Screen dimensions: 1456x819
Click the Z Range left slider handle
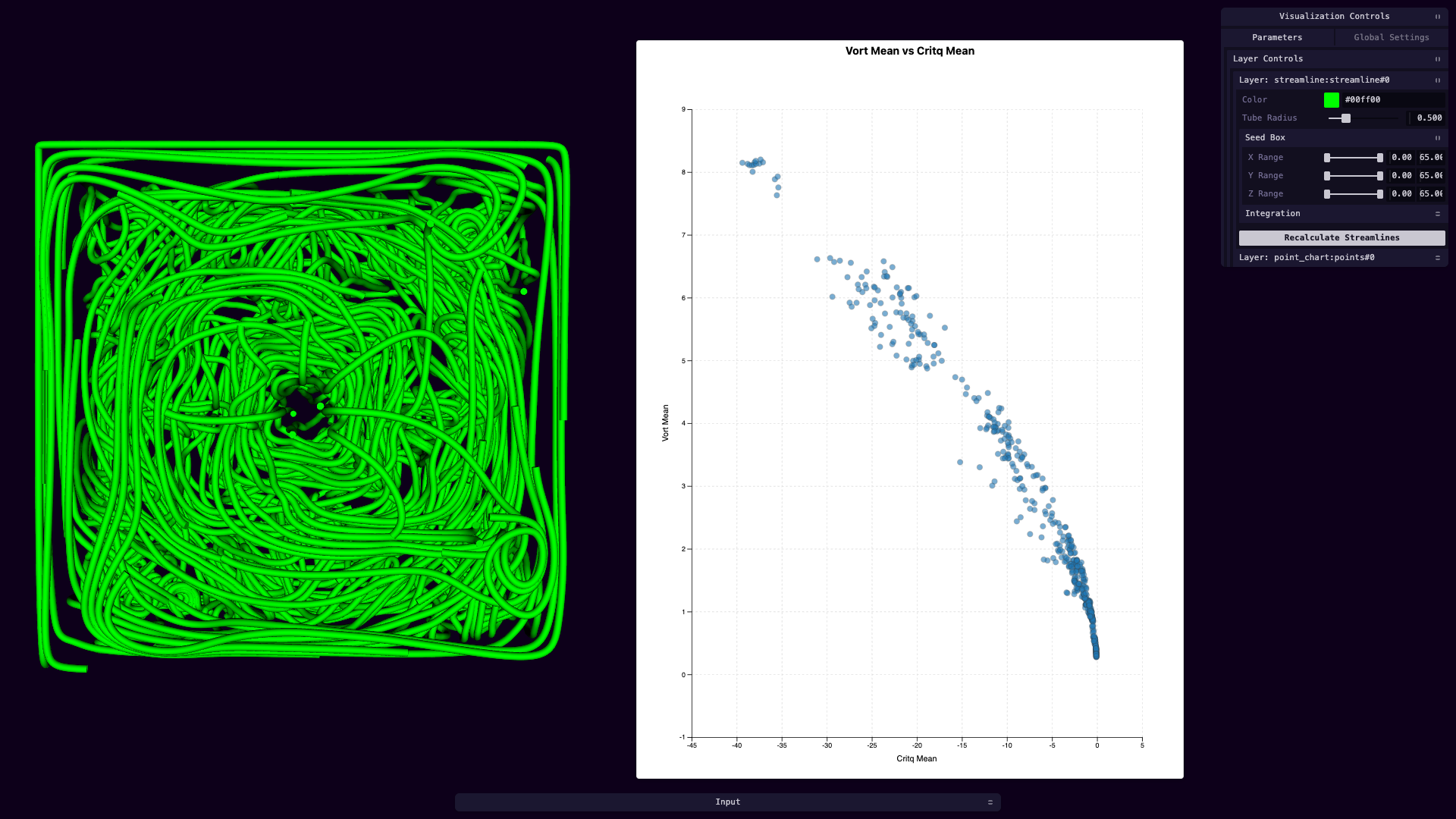(x=1327, y=194)
